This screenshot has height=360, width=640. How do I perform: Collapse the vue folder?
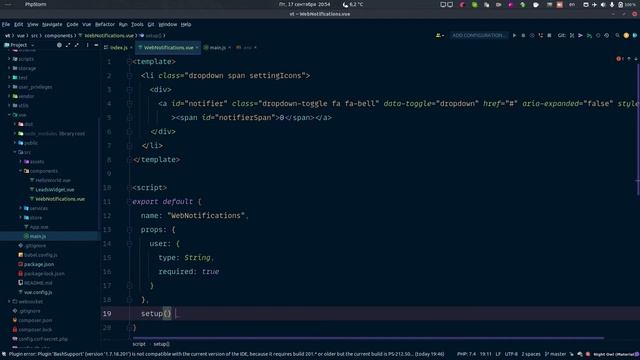[x=9, y=115]
